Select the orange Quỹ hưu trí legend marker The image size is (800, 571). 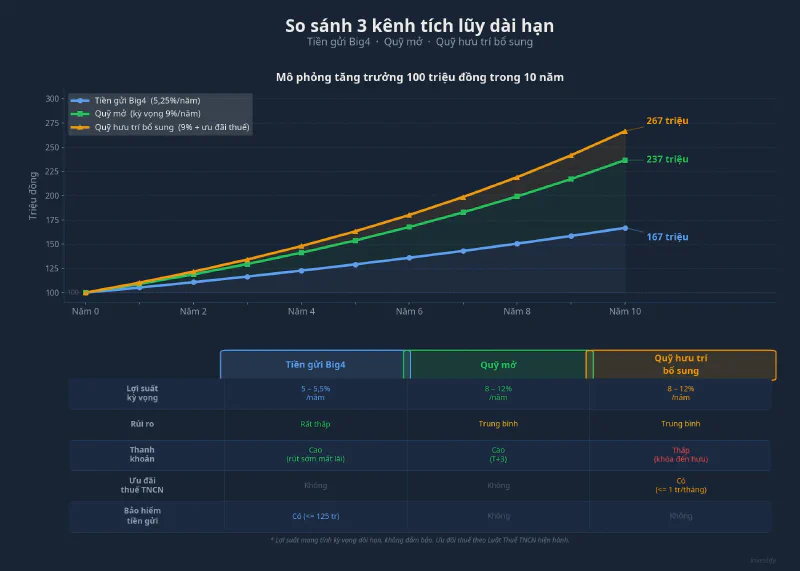(x=80, y=127)
